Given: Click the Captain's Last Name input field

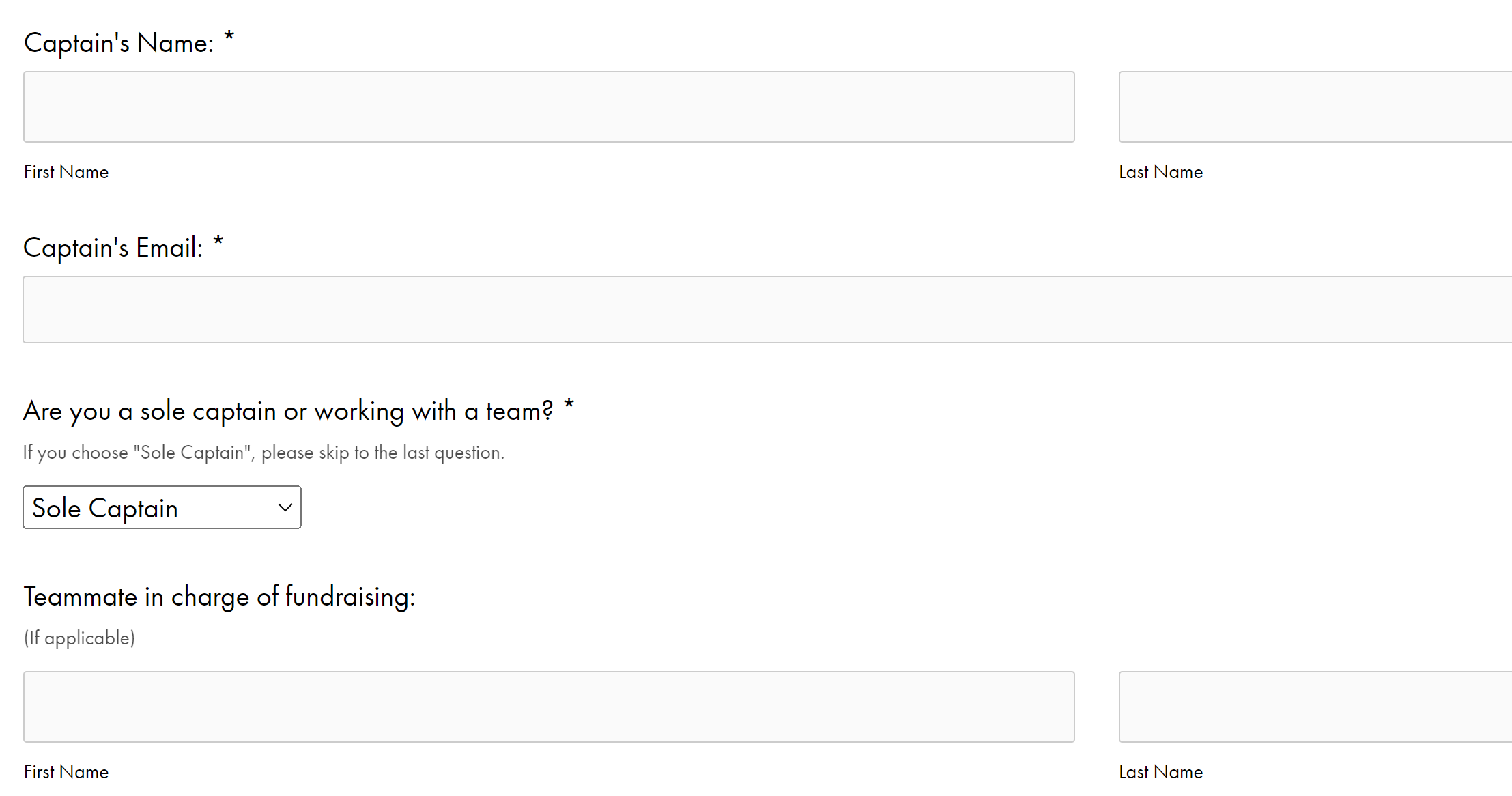Looking at the screenshot, I should tap(1315, 107).
